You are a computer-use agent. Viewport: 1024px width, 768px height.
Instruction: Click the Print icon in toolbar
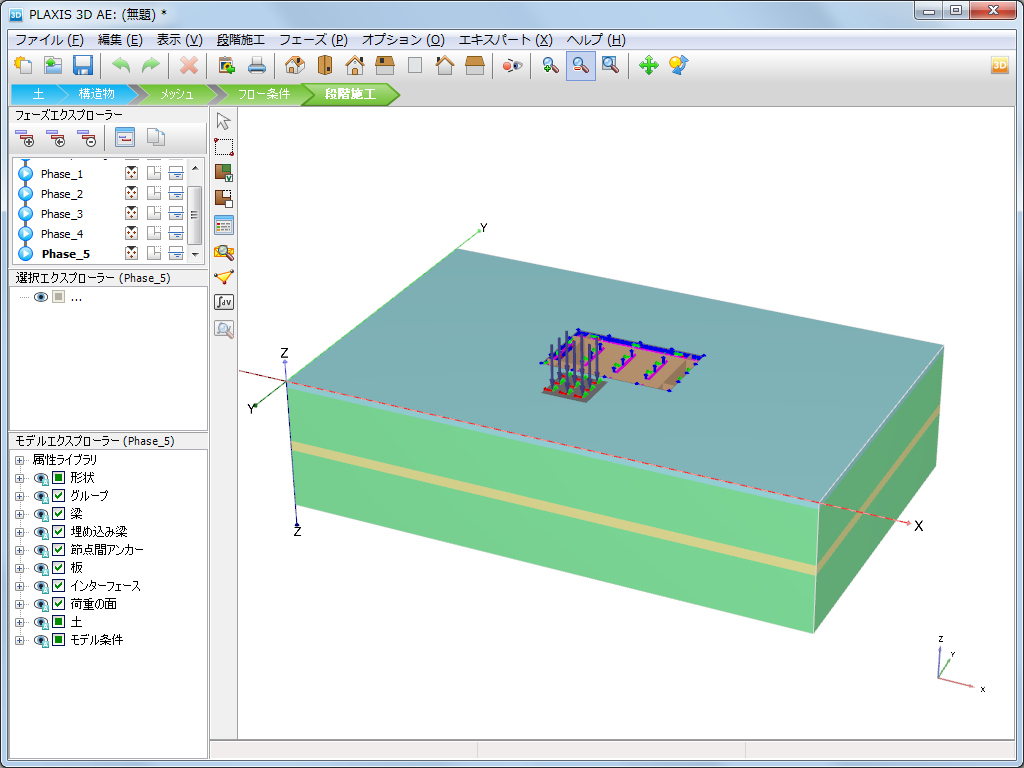point(257,66)
